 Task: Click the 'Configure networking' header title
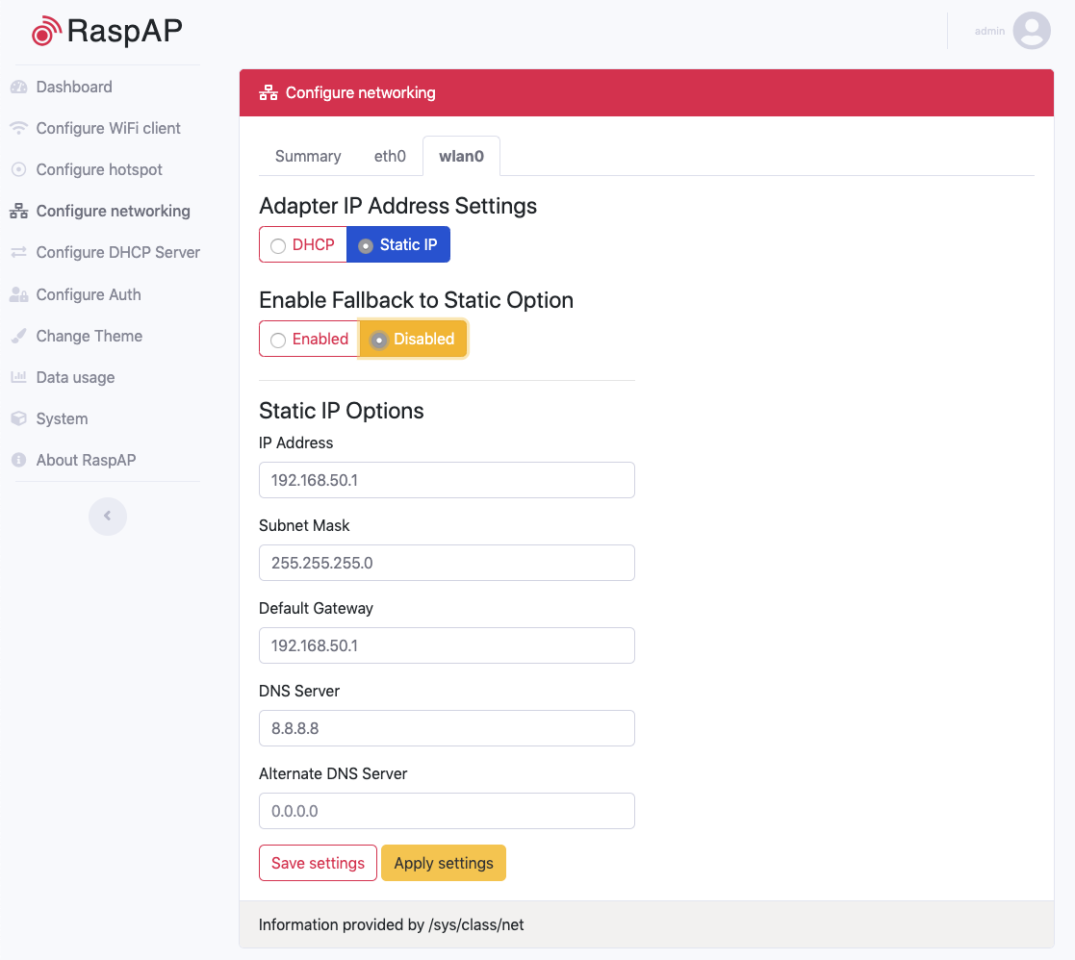coord(361,93)
